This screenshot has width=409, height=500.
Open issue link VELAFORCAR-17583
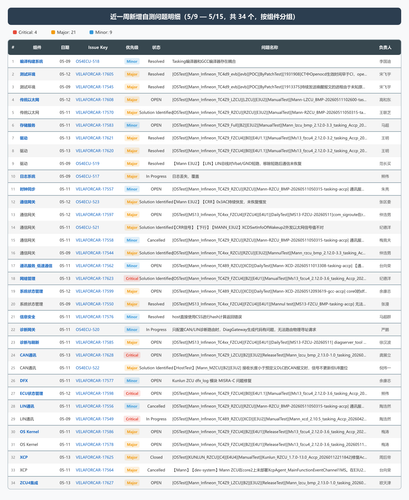[x=95, y=125]
